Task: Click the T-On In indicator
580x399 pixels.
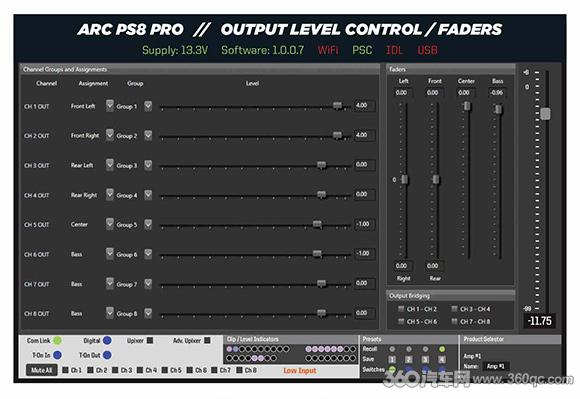Action: coord(57,355)
